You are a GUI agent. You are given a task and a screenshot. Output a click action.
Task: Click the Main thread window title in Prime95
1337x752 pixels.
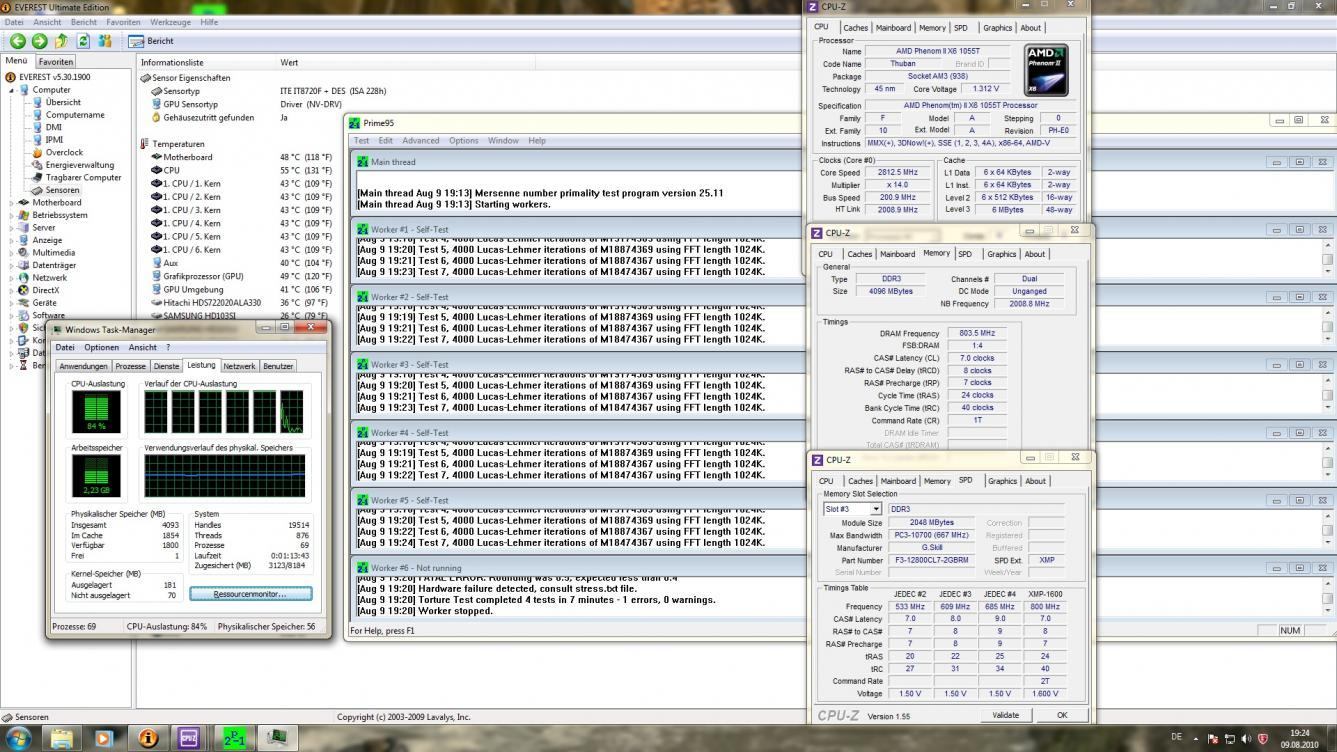pyautogui.click(x=393, y=162)
